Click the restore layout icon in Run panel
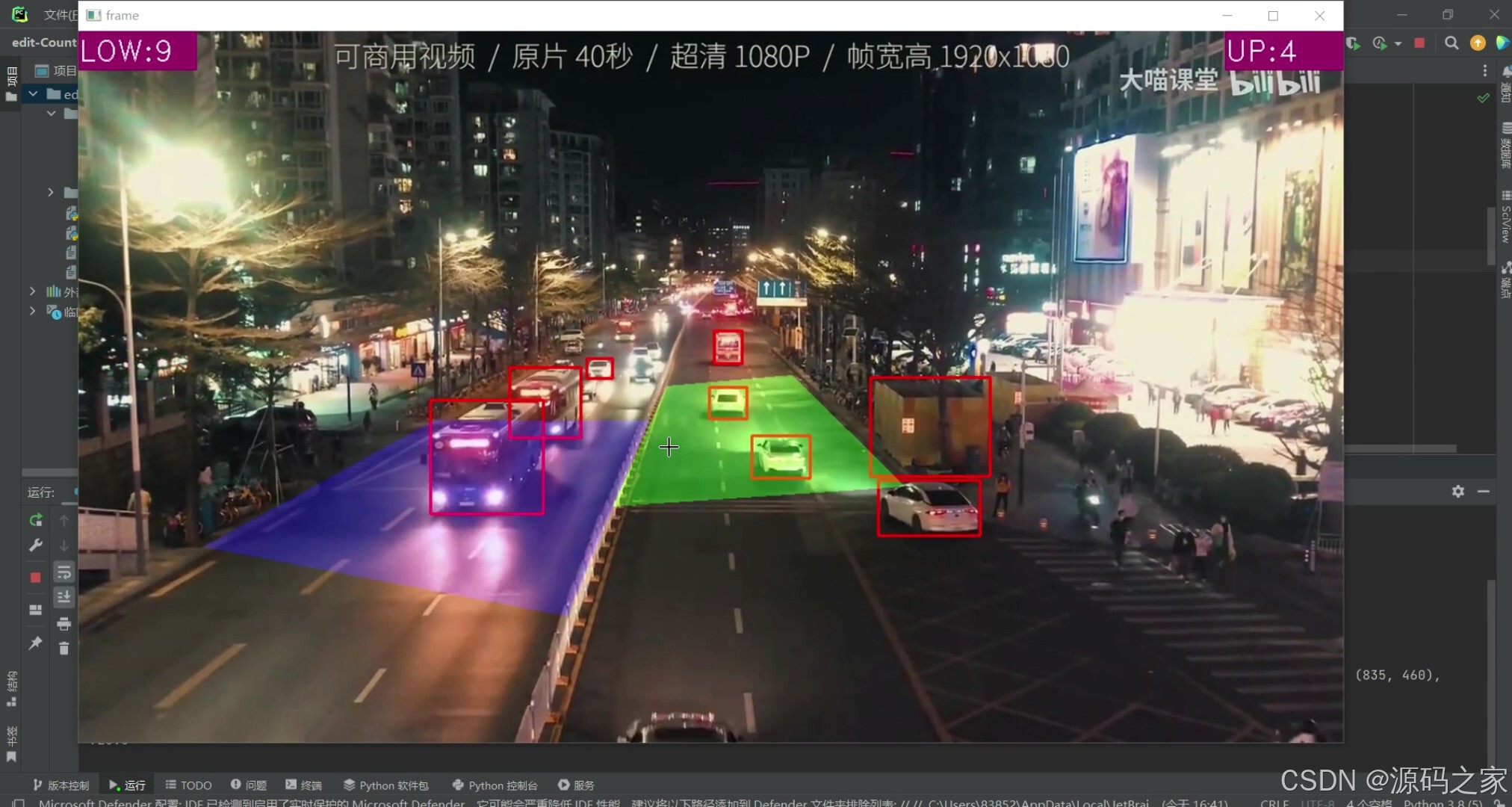Screen dimensions: 1512x807 click(x=35, y=610)
